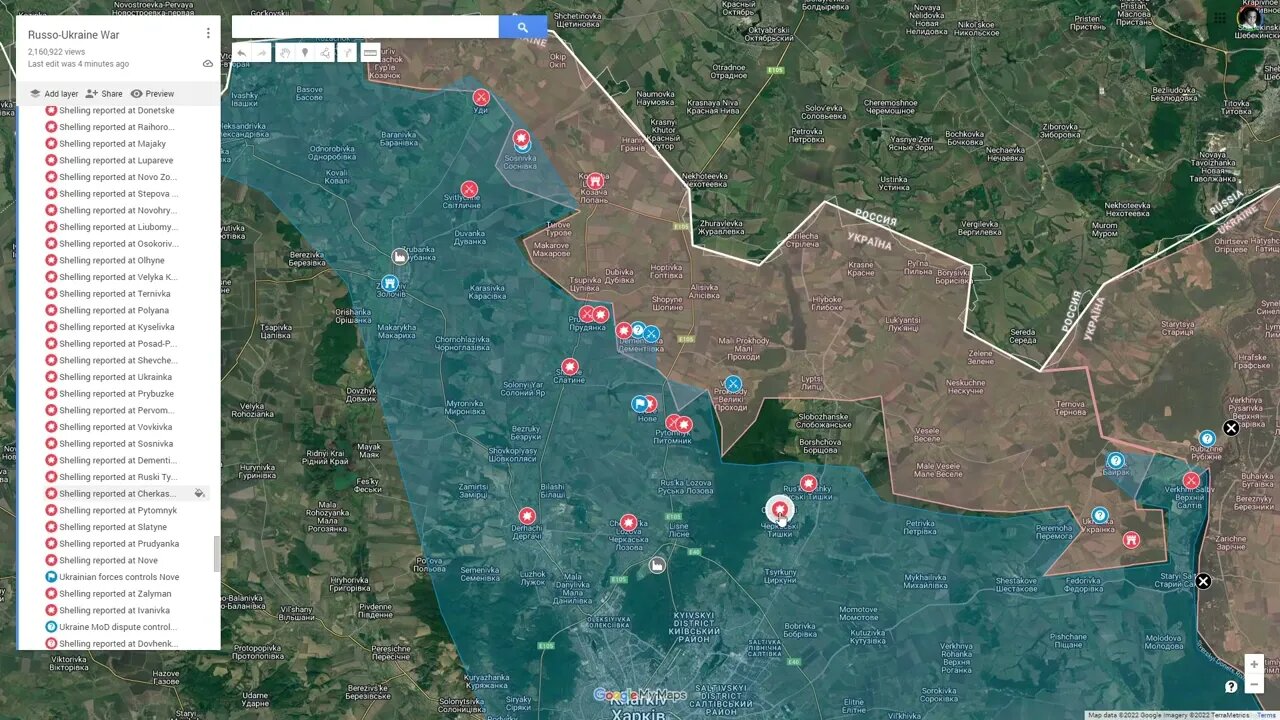Click the blue marker at Zolochiv

click(x=390, y=283)
